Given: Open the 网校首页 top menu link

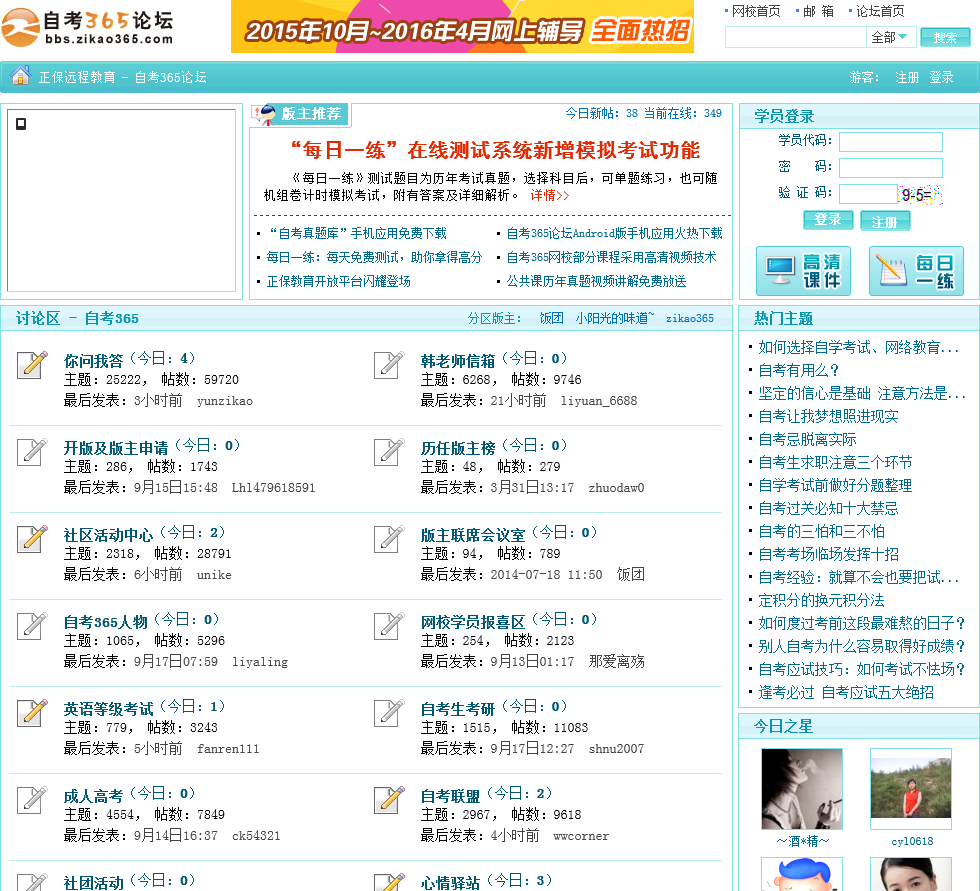Looking at the screenshot, I should click(756, 11).
